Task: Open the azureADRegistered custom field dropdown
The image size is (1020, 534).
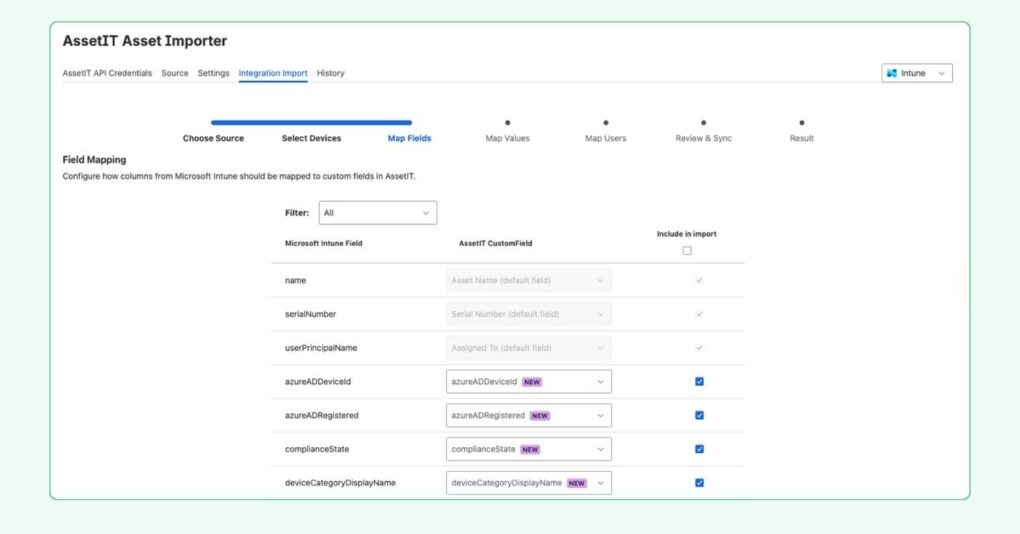Action: pos(528,416)
